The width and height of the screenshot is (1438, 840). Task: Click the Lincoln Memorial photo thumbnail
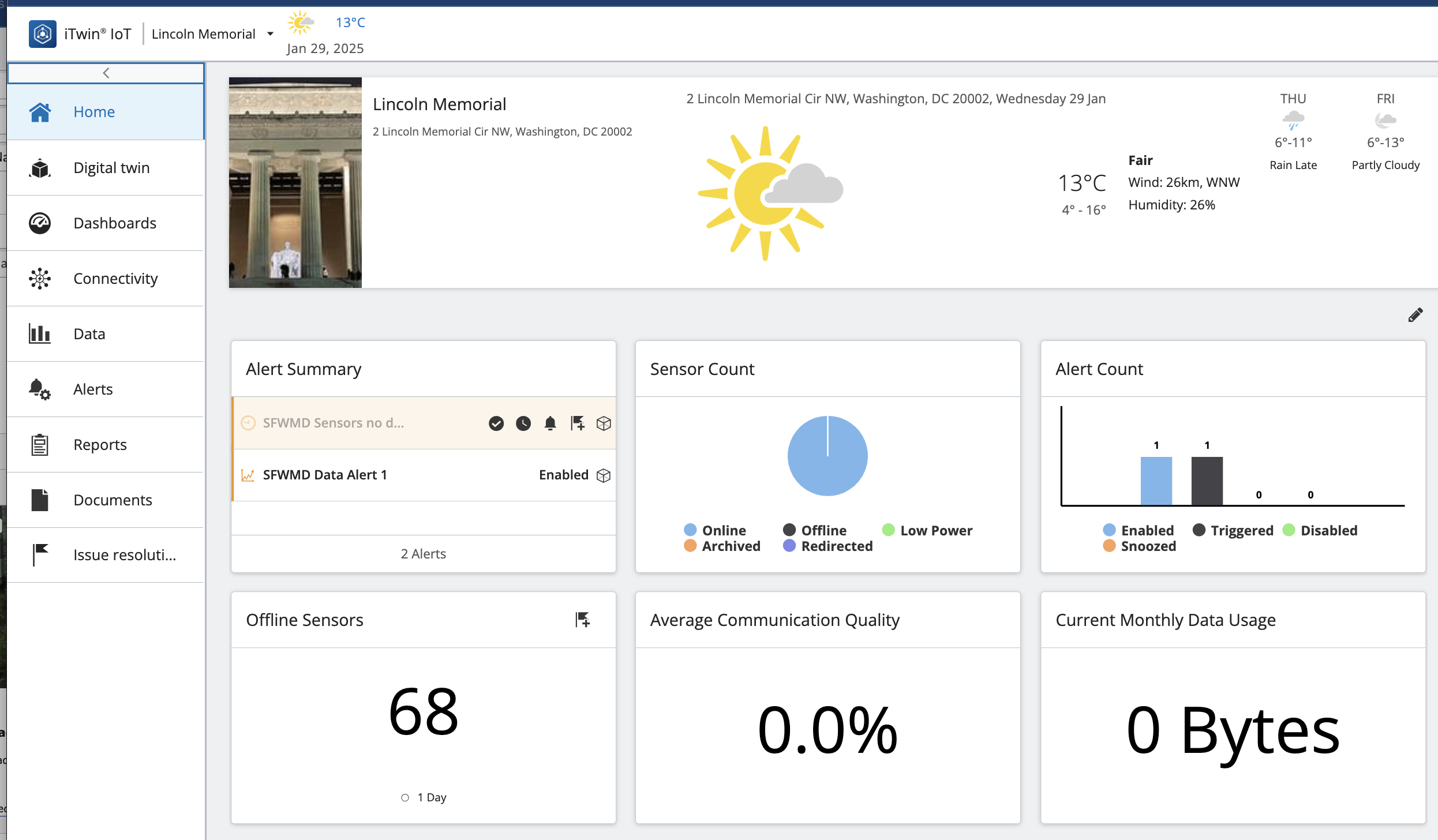295,182
